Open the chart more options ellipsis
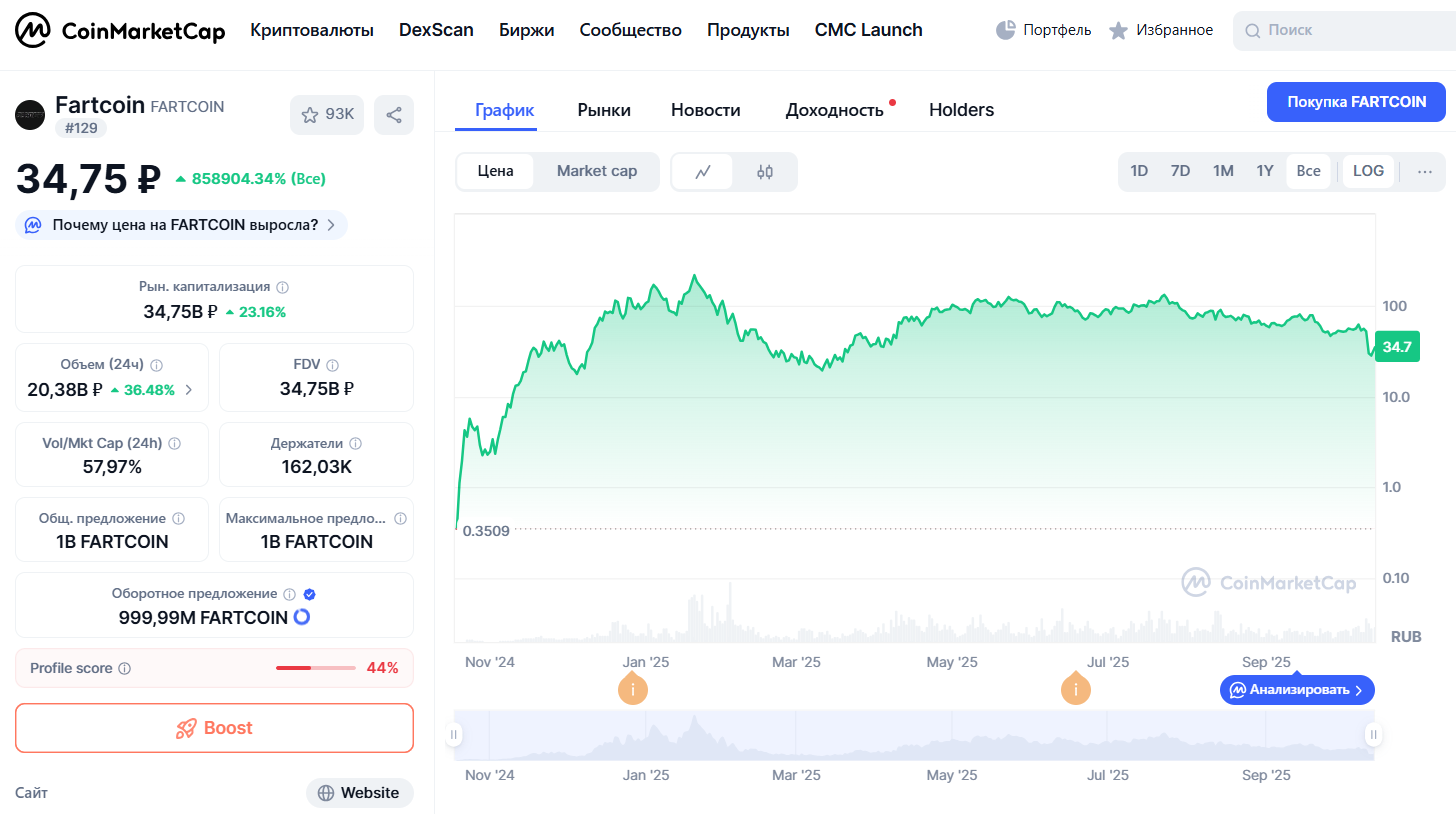Viewport: 1456px width, 814px height. (x=1425, y=171)
